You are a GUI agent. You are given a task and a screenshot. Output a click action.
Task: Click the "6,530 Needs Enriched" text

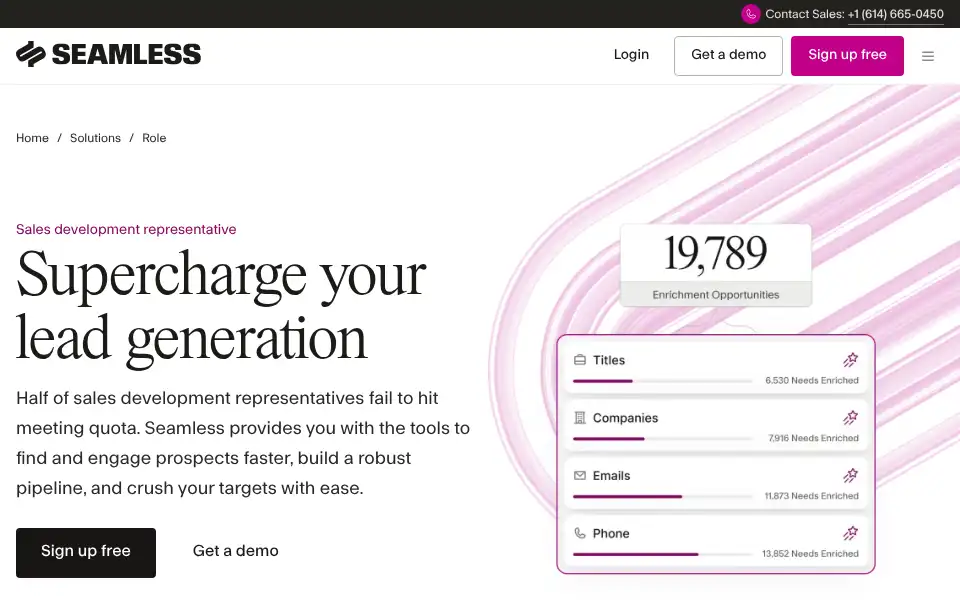point(812,380)
